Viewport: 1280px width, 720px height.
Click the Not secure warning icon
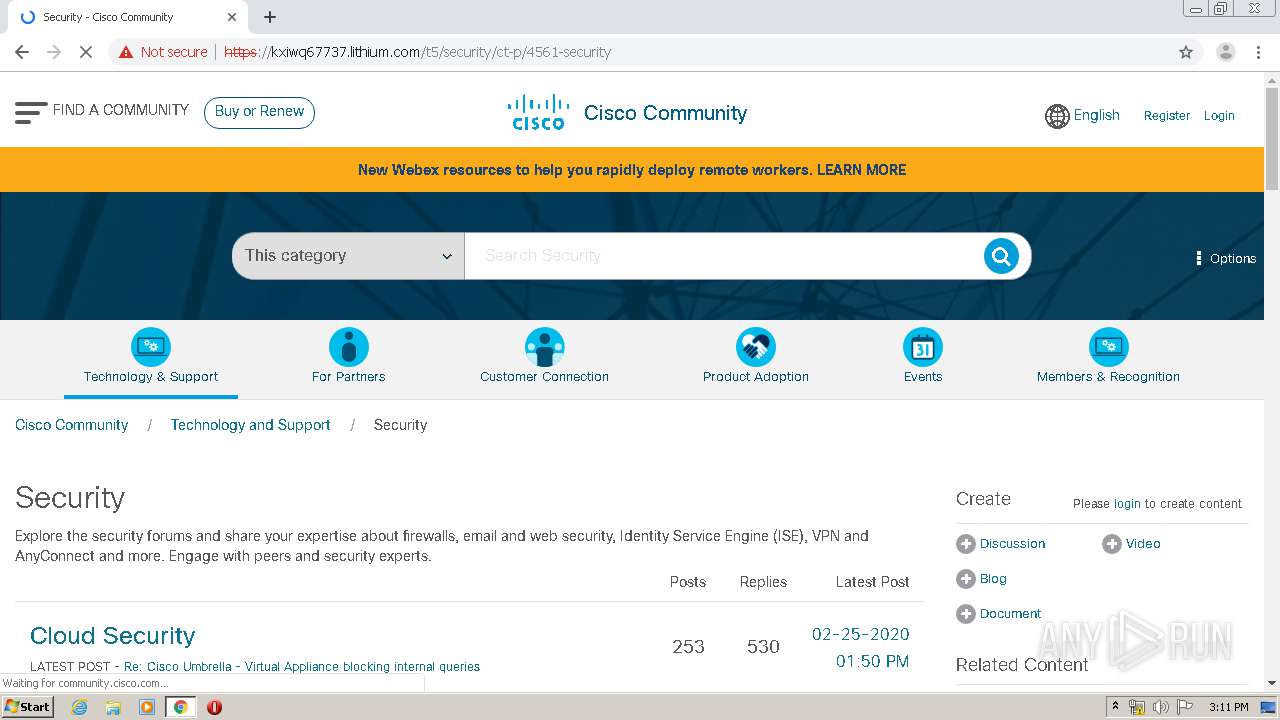tap(126, 52)
